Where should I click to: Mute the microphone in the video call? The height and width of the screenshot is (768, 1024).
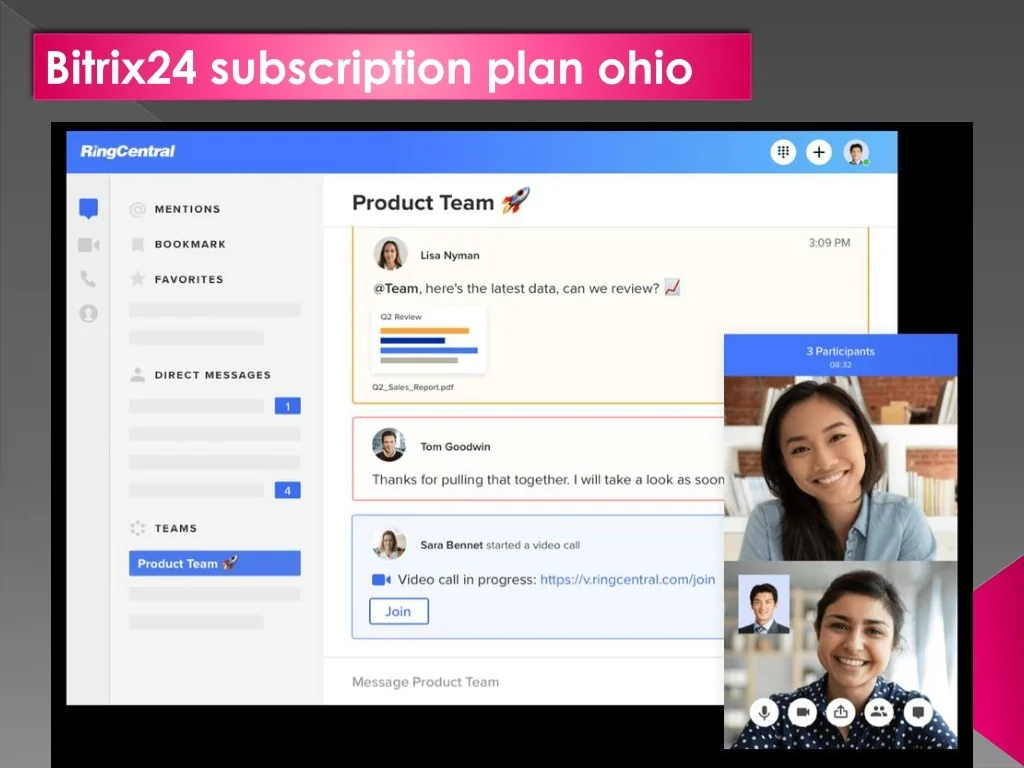coord(764,713)
